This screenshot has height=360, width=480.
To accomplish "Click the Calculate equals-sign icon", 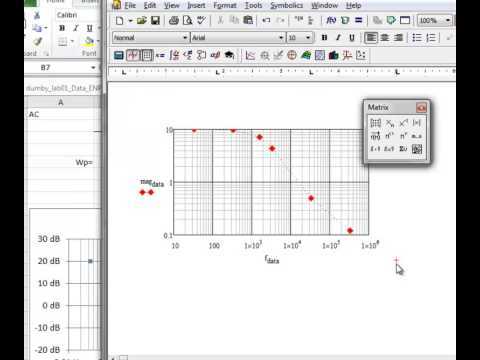I will [359, 20].
